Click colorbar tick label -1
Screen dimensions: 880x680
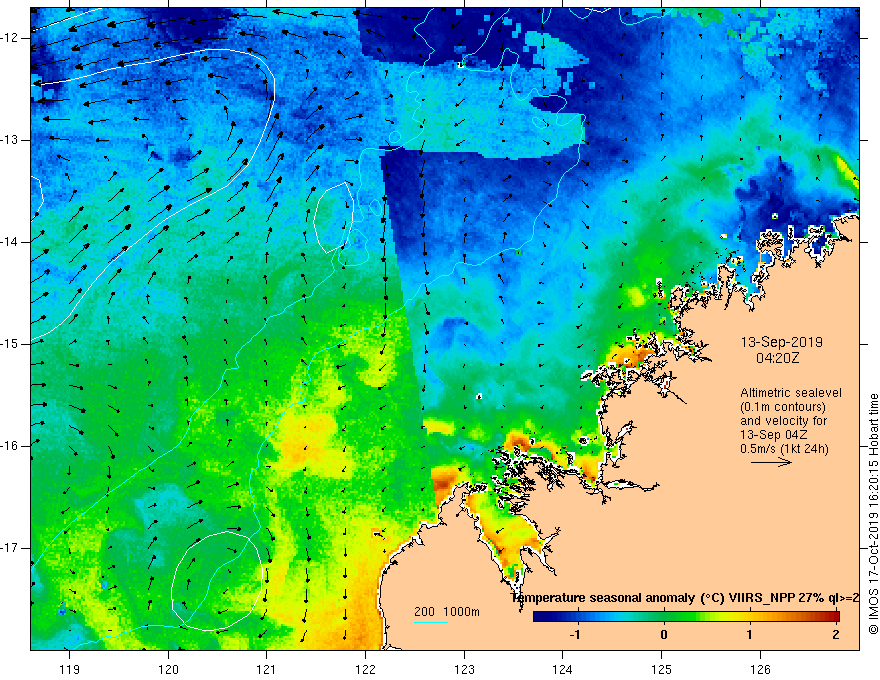575,635
